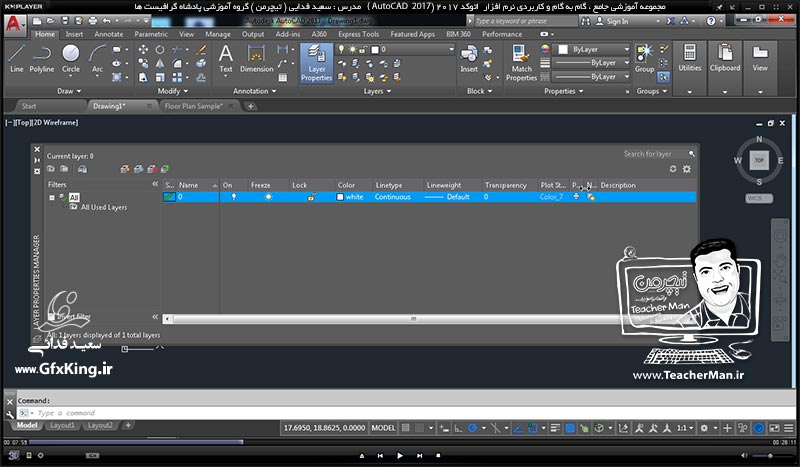
Task: Click the Set Current layer icon
Action: pos(165,169)
